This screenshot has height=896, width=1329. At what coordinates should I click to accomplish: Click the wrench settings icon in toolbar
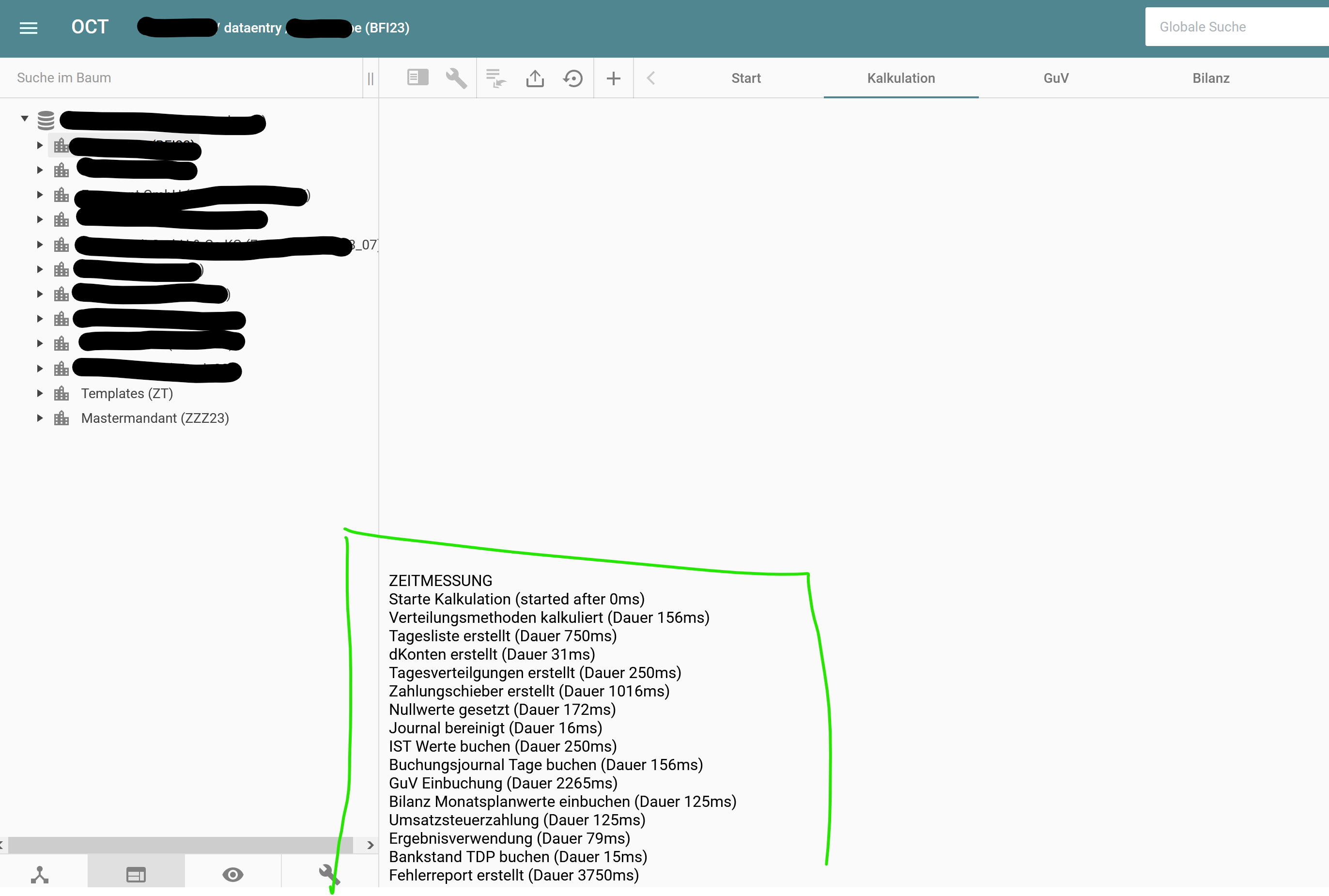click(456, 77)
